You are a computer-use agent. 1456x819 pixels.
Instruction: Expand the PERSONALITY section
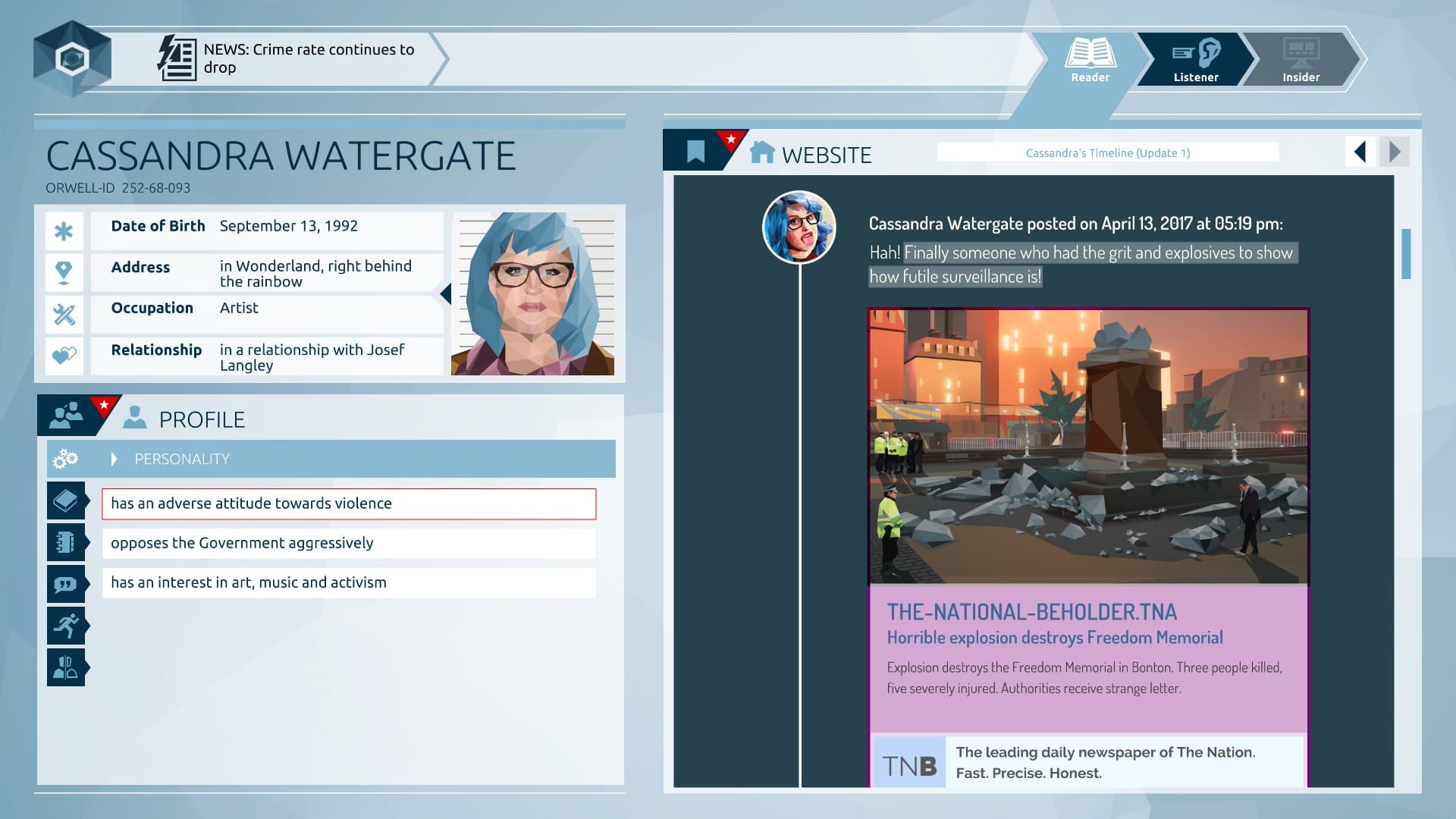[x=182, y=458]
